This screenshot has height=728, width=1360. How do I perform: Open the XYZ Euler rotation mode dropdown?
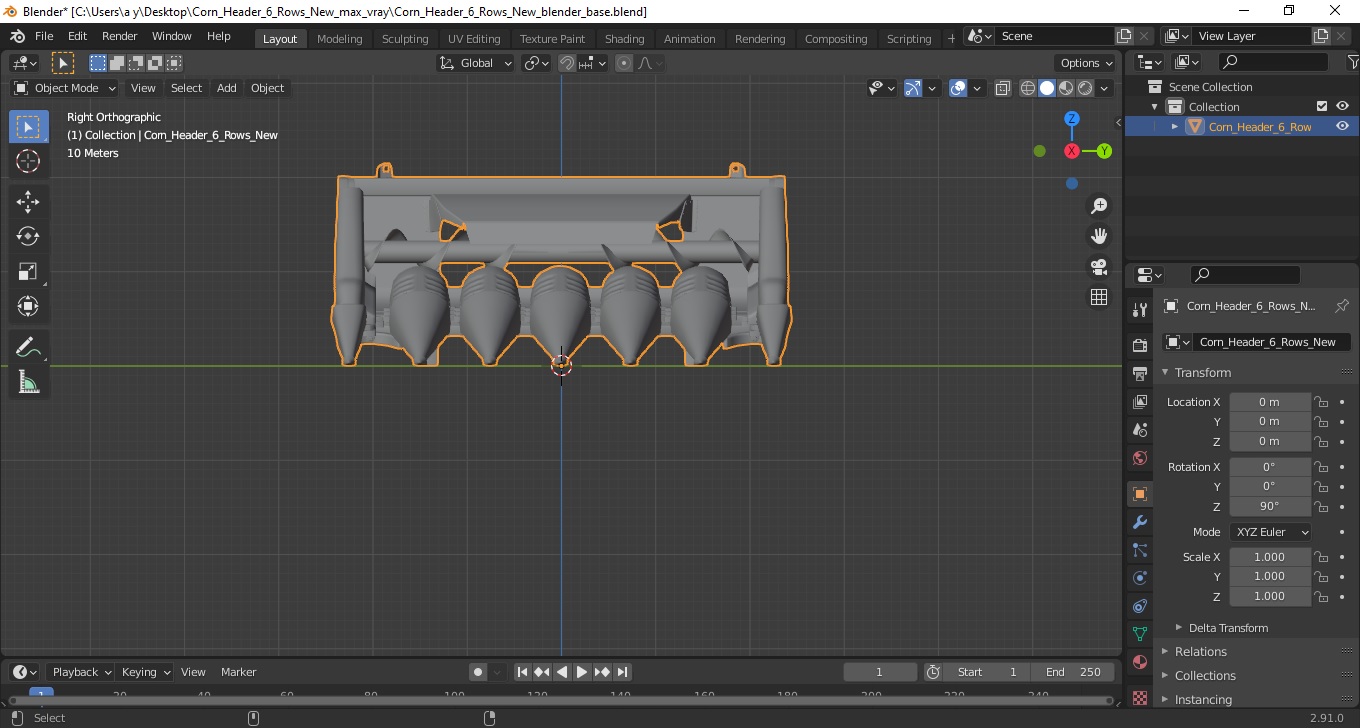(x=1270, y=532)
